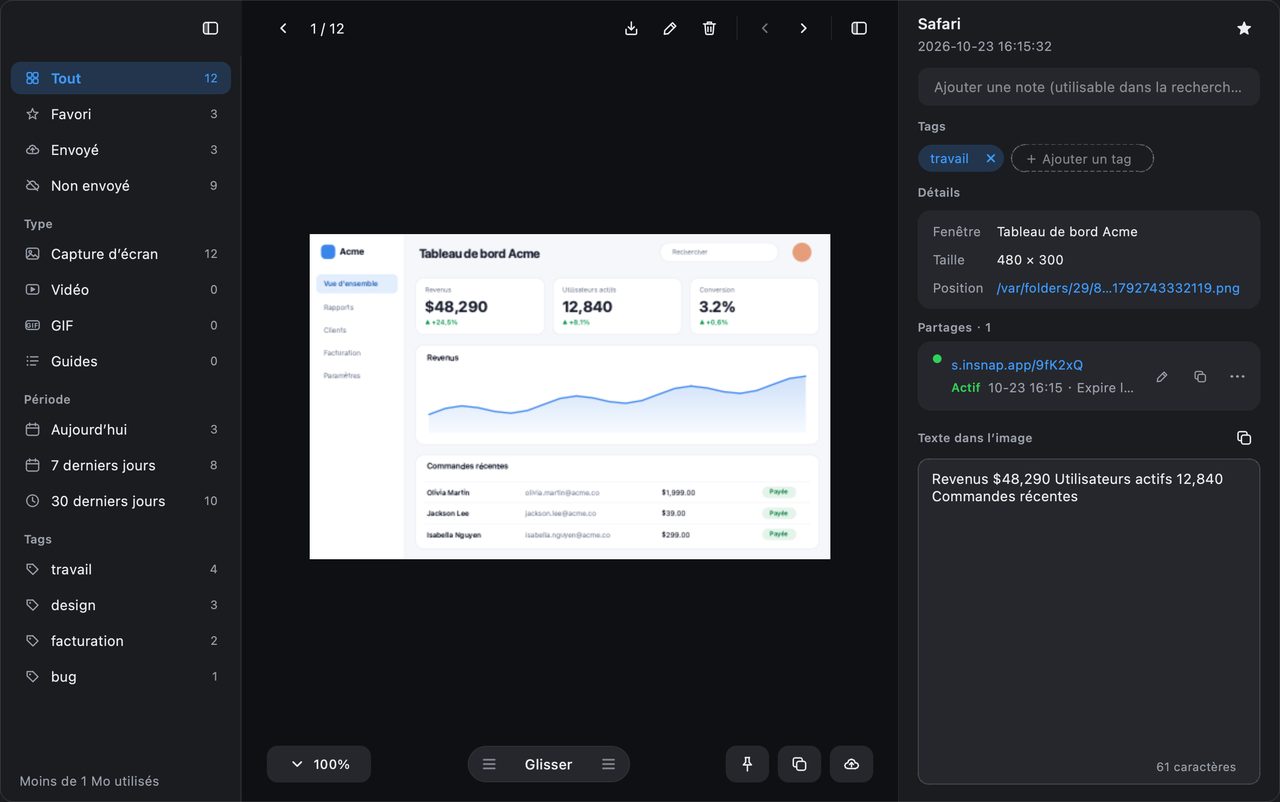
Task: Open the 100% zoom dropdown
Action: (x=319, y=764)
